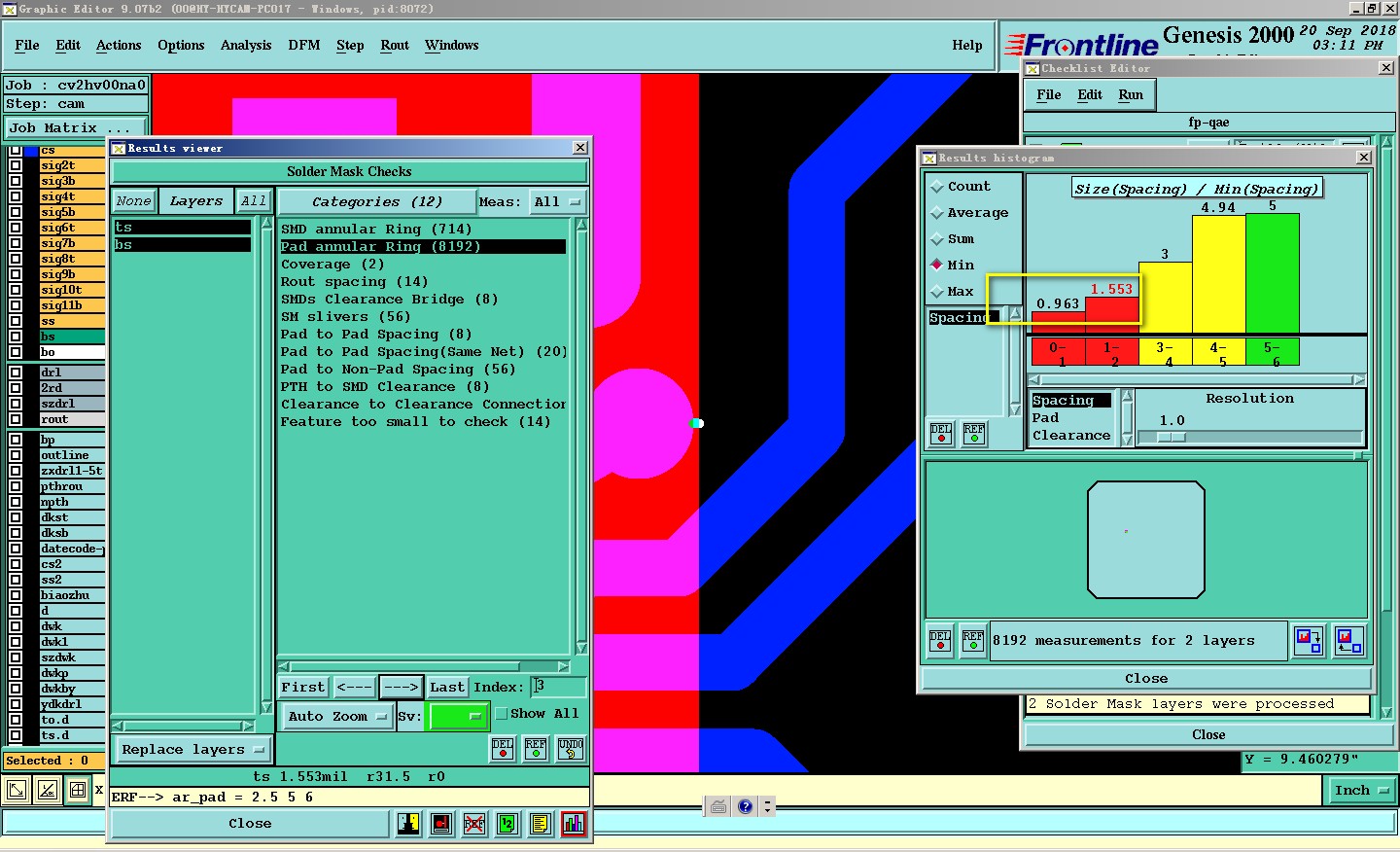Click DEL icon under the histogram Spacing list
The height and width of the screenshot is (852, 1400).
point(941,434)
